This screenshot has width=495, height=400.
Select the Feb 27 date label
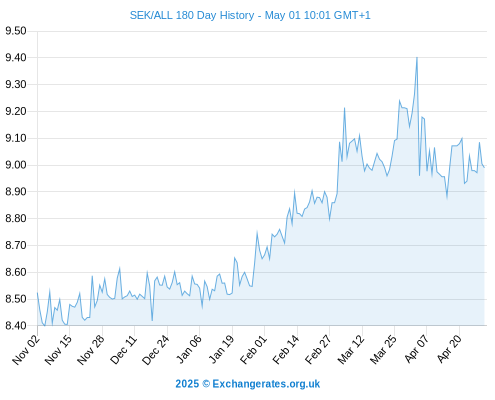(319, 349)
